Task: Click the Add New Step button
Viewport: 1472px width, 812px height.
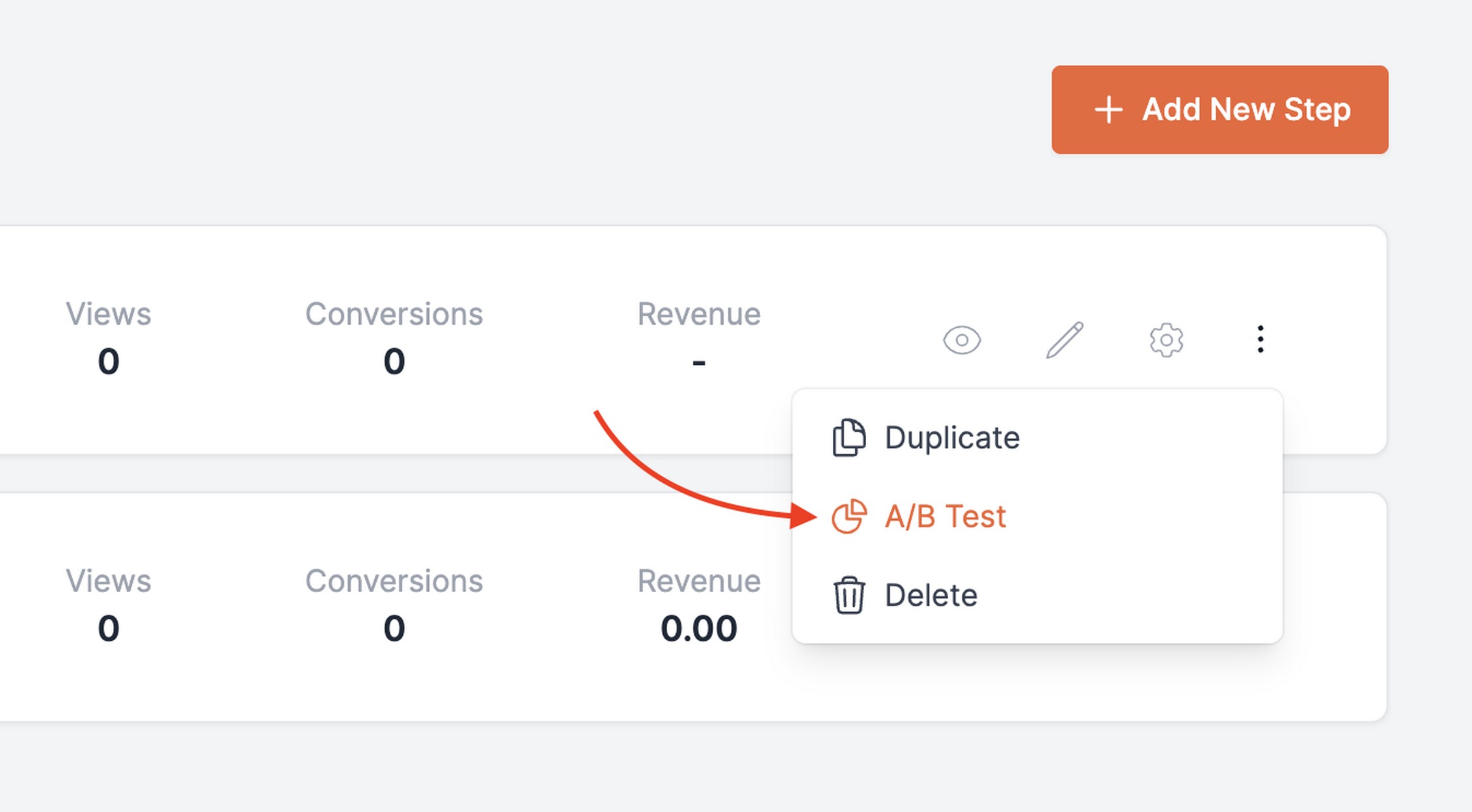Action: click(1220, 109)
